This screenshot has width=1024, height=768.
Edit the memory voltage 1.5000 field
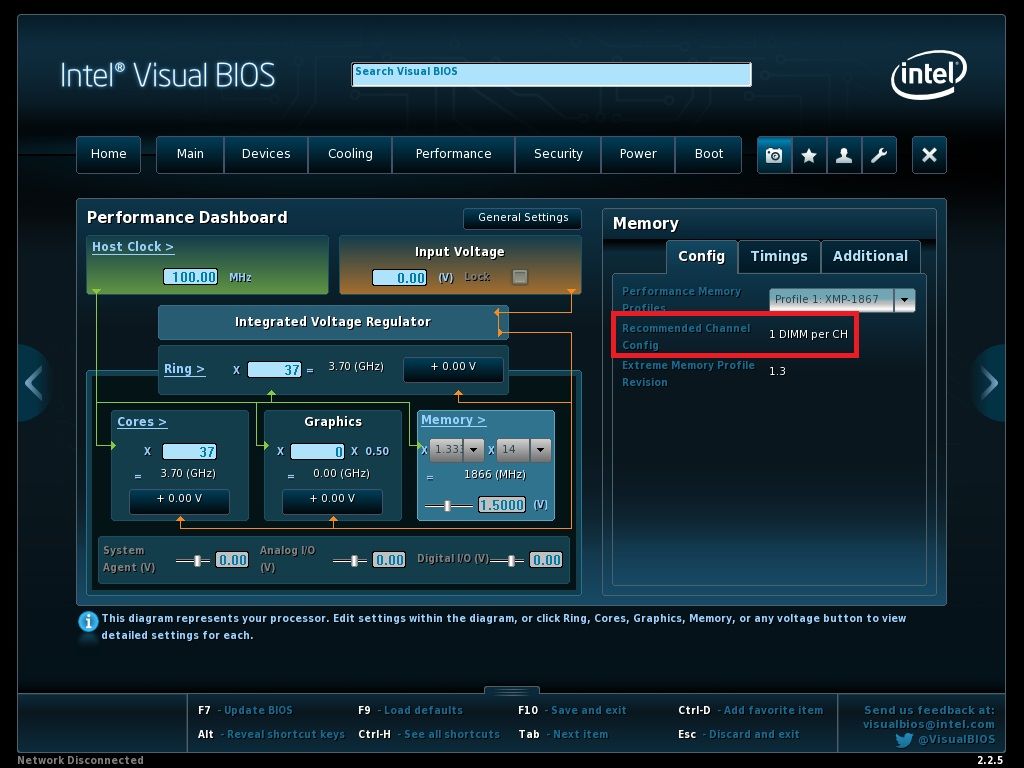502,505
